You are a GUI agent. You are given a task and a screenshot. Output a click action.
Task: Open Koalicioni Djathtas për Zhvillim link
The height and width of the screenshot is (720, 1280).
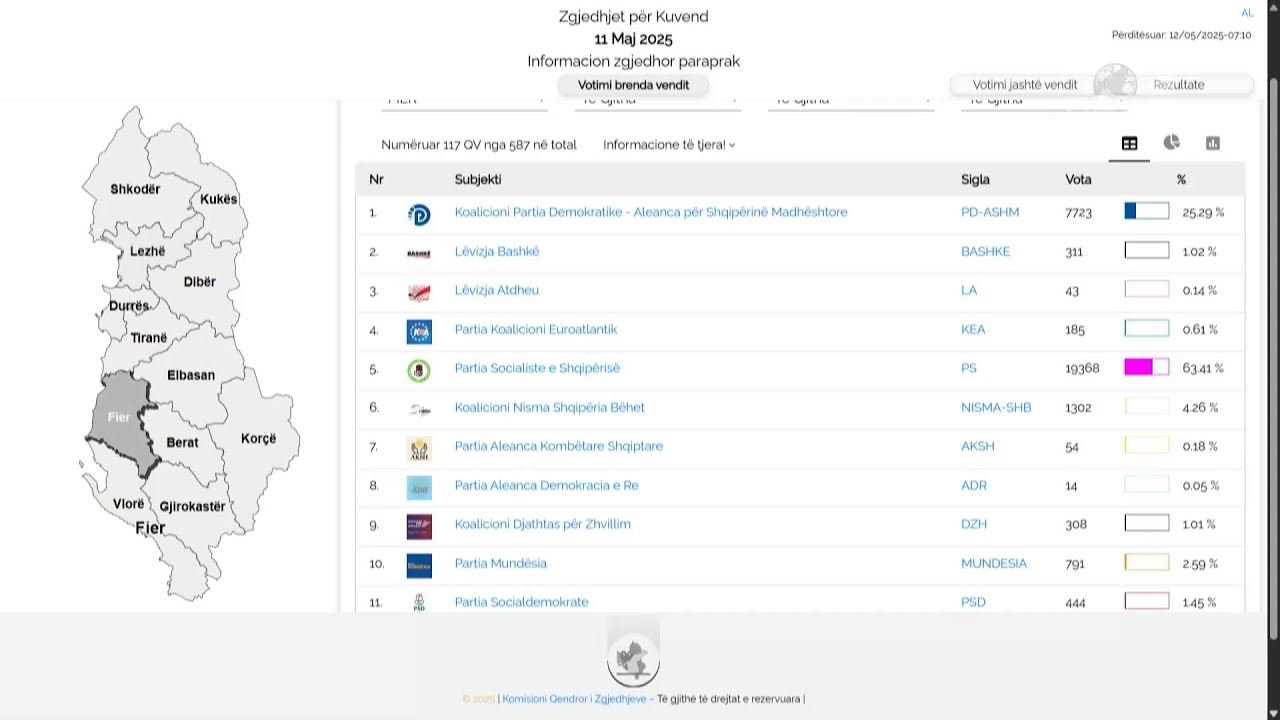pyautogui.click(x=543, y=524)
